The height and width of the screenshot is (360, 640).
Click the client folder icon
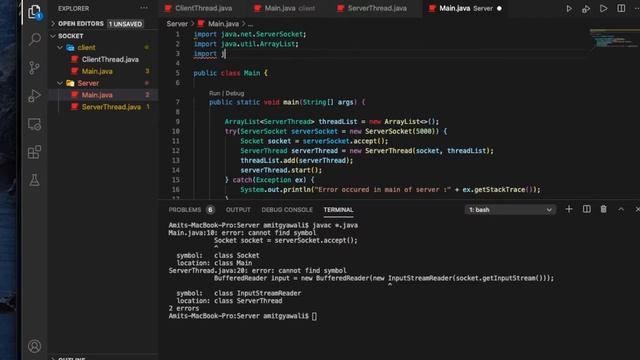coord(70,48)
